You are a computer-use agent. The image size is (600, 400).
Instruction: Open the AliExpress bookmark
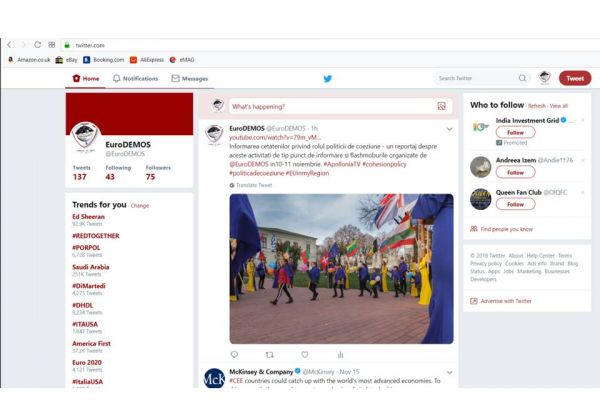[x=147, y=60]
